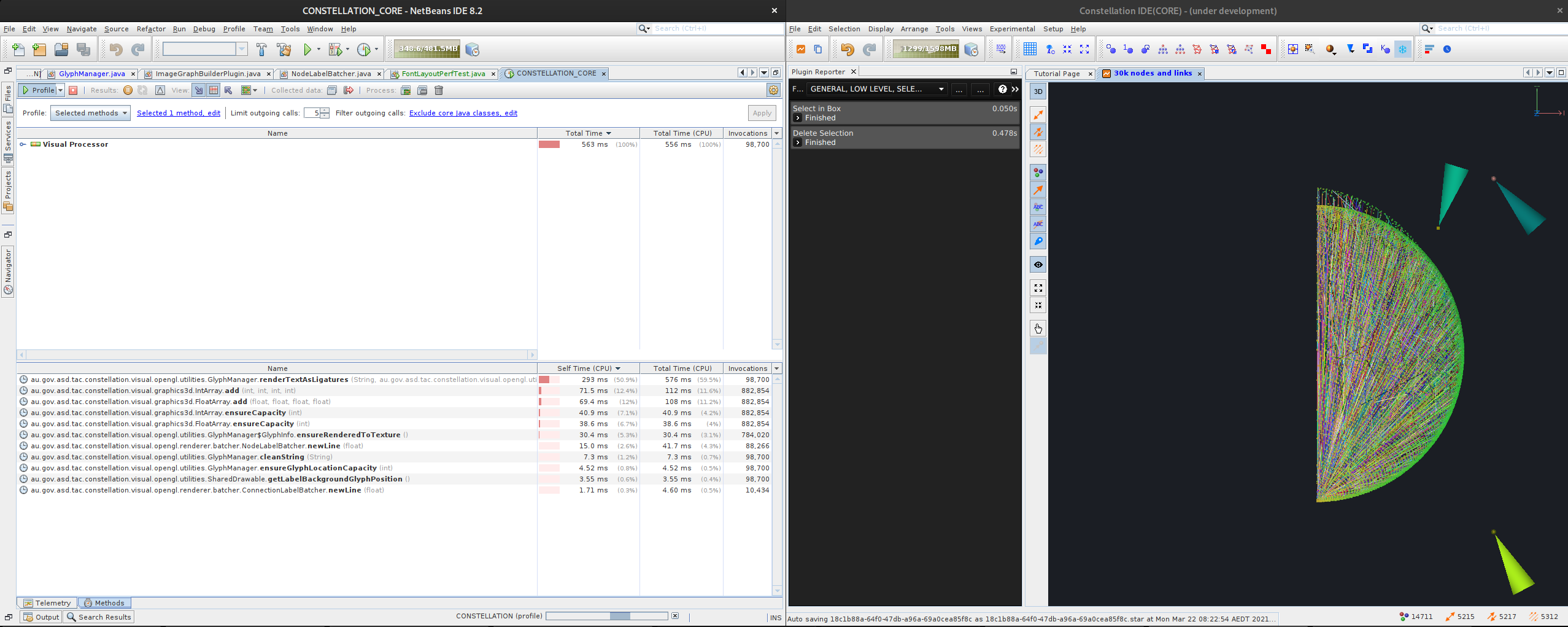Click the Exclude core java classes edit link
1568x627 pixels.
tap(463, 112)
